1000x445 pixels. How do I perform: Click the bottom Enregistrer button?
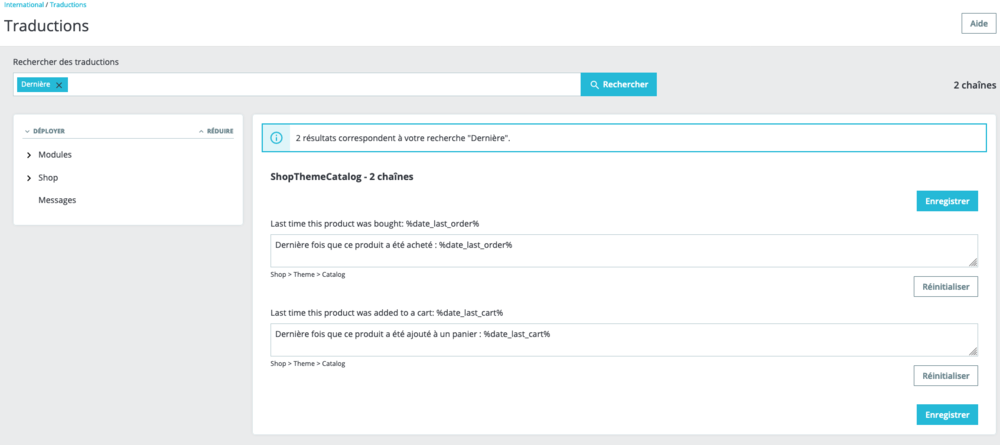pos(947,414)
